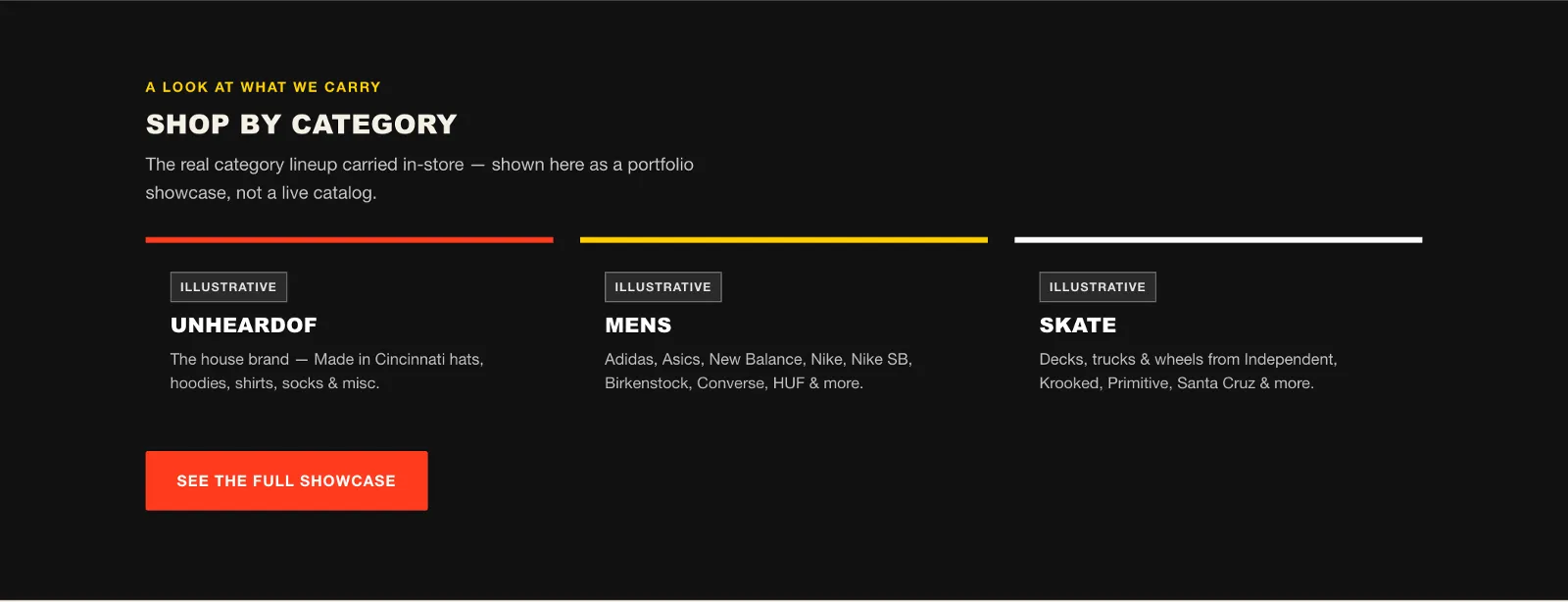Click the 'Adidas, Asics, New Balance' brand list text

[x=759, y=372]
